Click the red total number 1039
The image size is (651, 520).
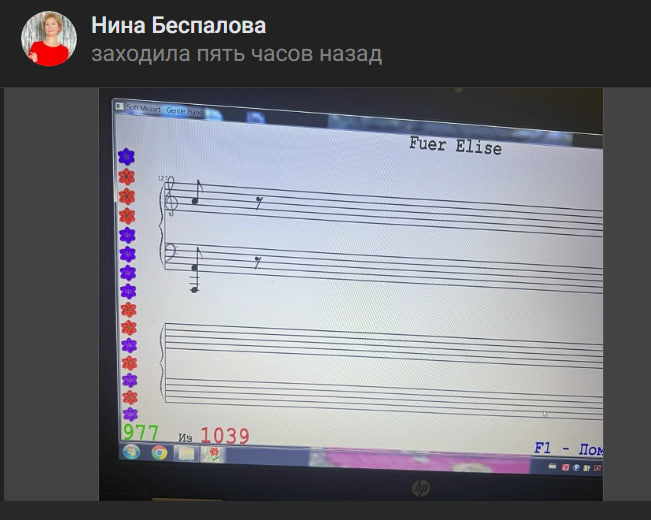point(225,436)
